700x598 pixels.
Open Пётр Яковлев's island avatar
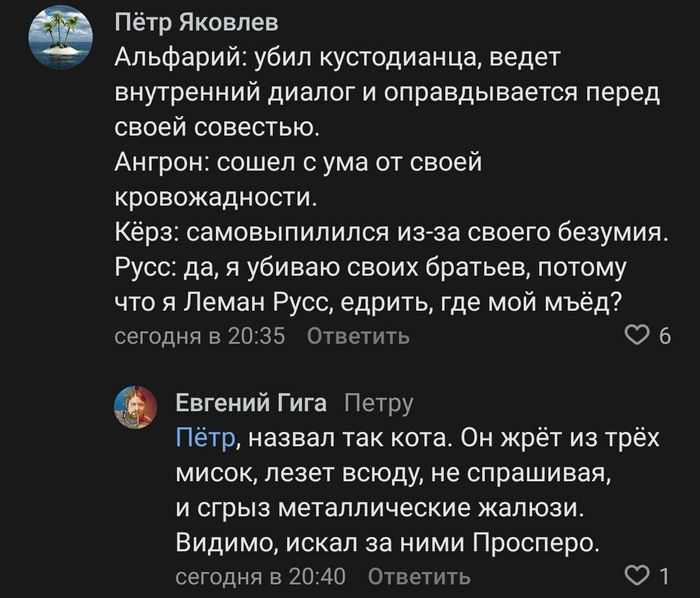[x=67, y=37]
